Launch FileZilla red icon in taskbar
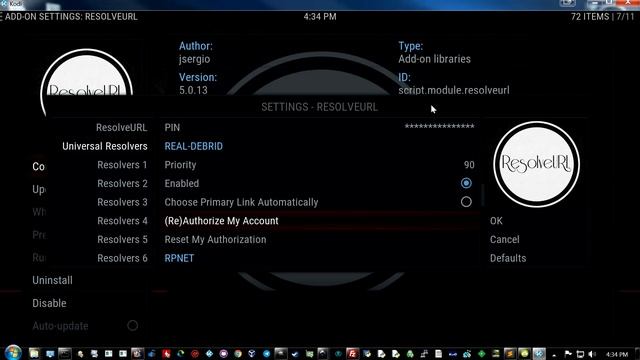 click(352, 353)
